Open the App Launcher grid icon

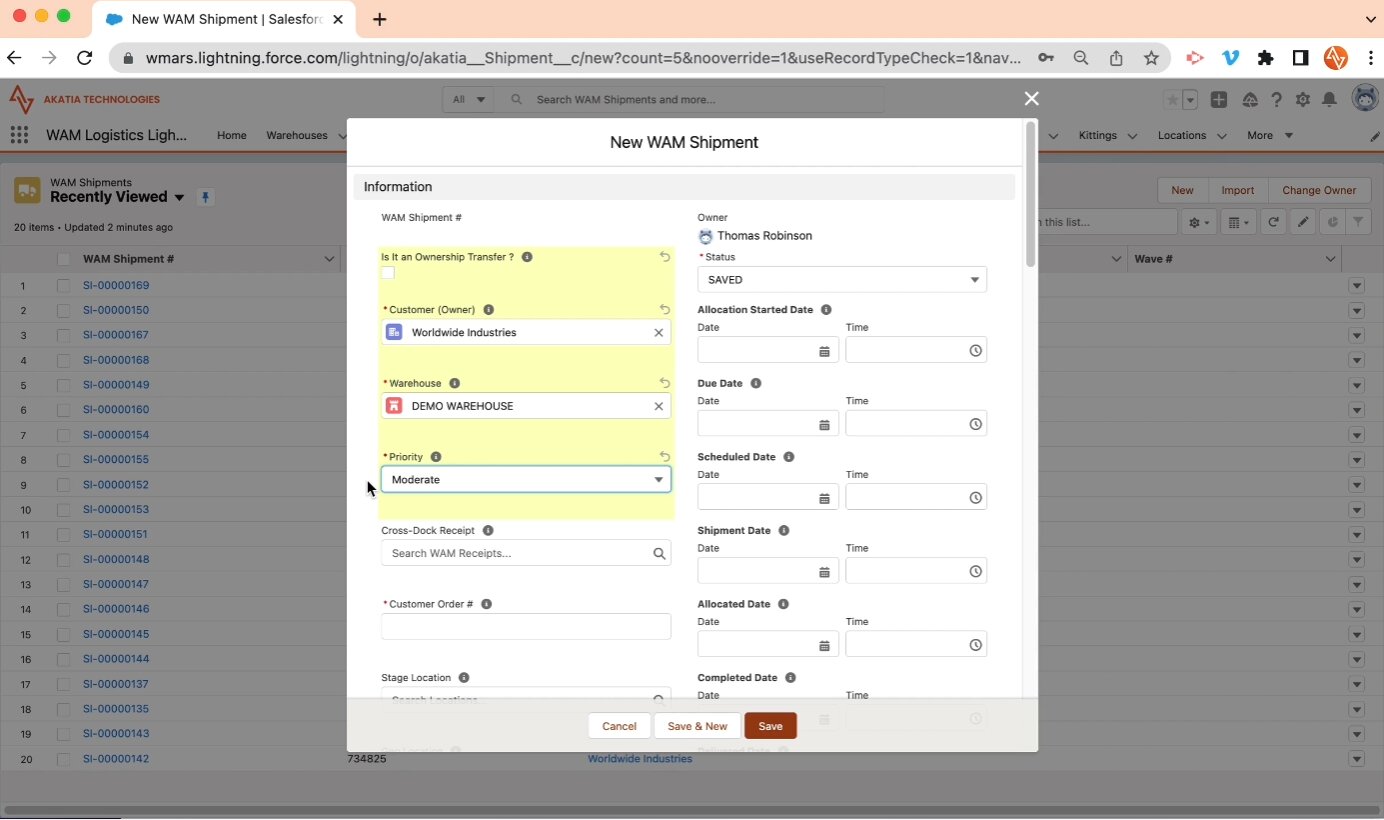(19, 135)
